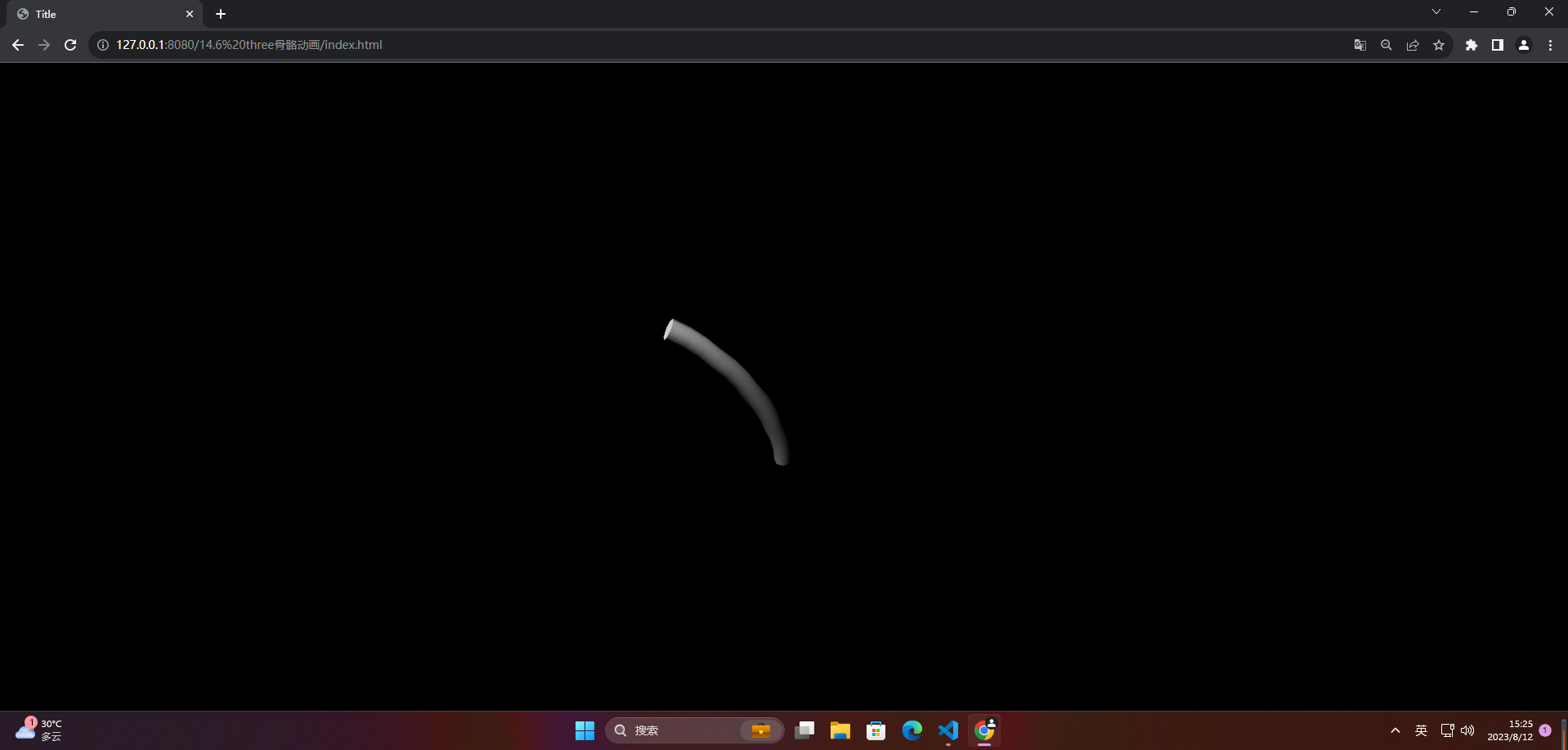Open the clock and calendar 15:25
The height and width of the screenshot is (750, 1568).
[x=1510, y=730]
